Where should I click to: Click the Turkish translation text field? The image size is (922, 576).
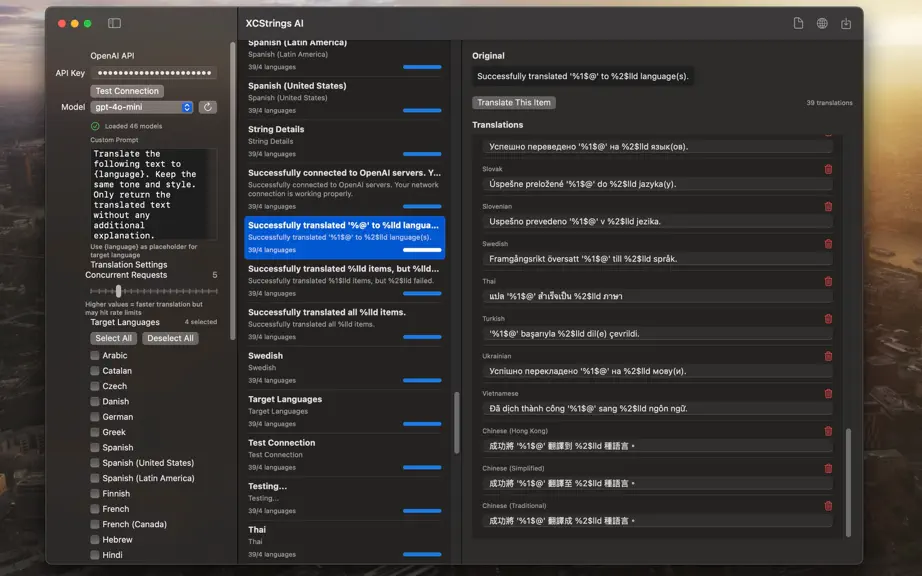[x=657, y=333]
